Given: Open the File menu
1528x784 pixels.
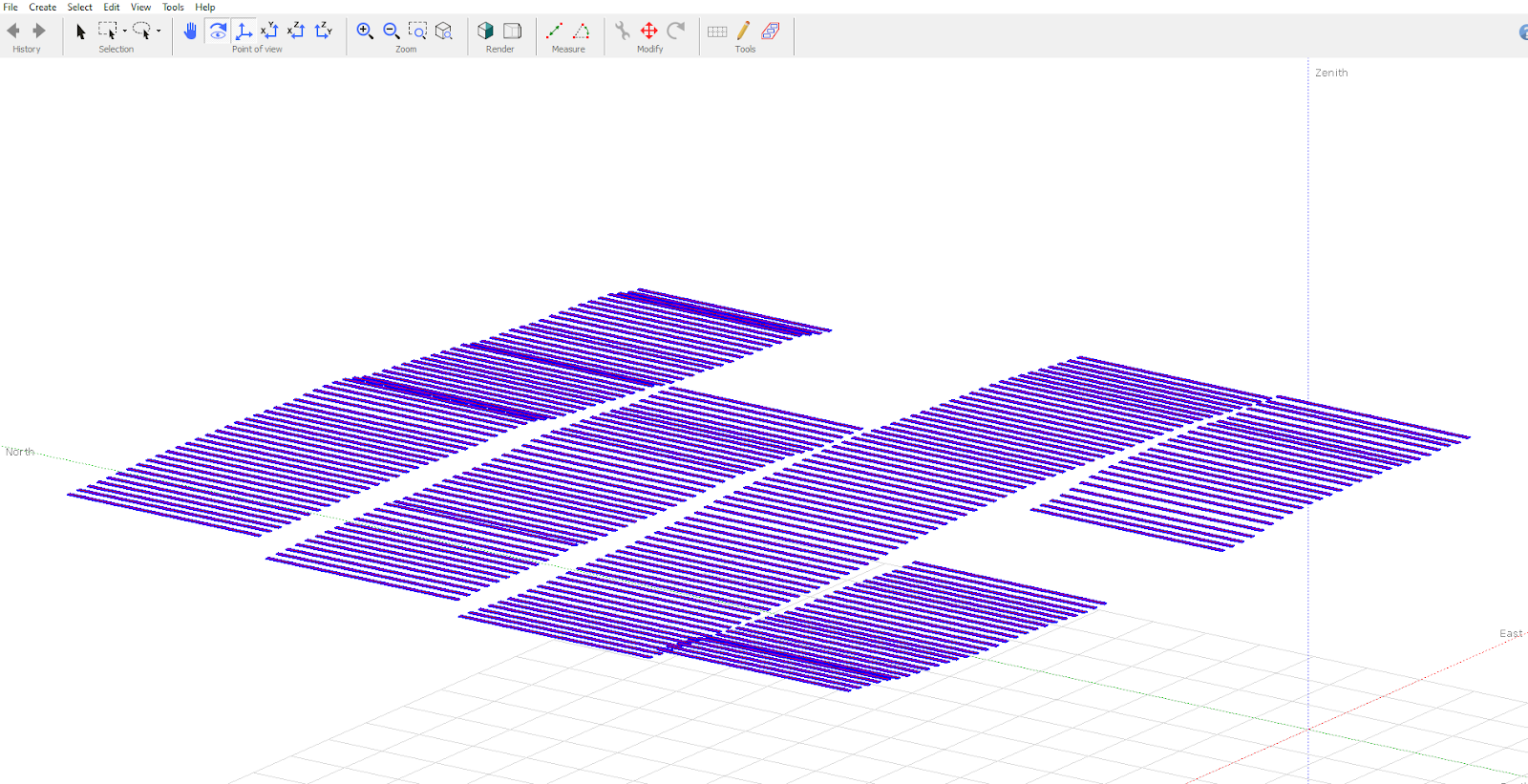Looking at the screenshot, I should [11, 7].
